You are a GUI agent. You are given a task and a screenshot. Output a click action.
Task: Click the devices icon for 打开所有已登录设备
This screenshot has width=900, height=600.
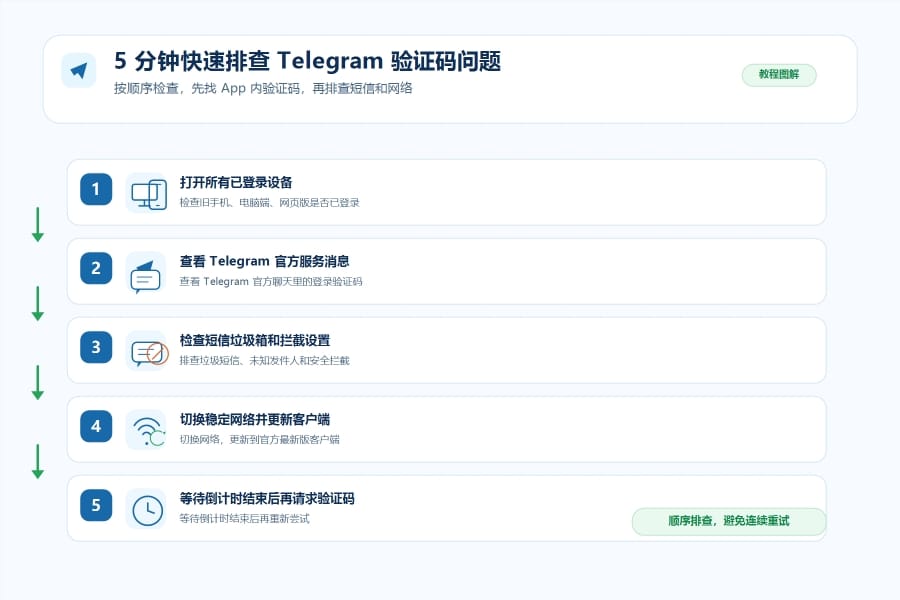point(147,193)
